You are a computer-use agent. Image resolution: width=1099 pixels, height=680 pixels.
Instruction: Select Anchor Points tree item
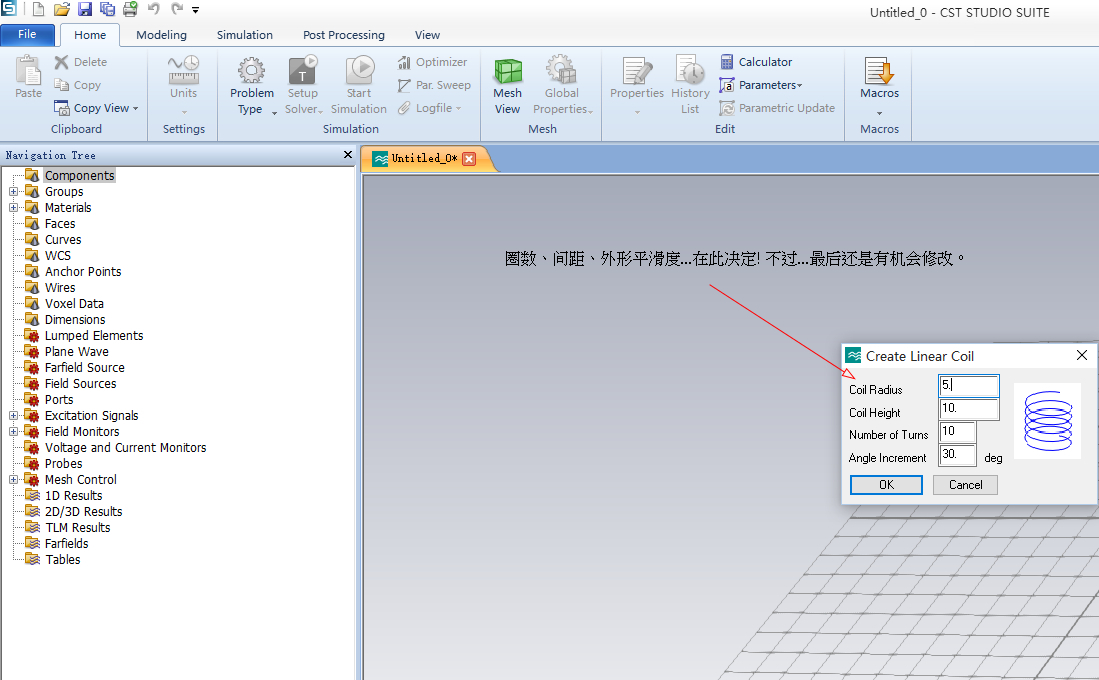pyautogui.click(x=83, y=271)
